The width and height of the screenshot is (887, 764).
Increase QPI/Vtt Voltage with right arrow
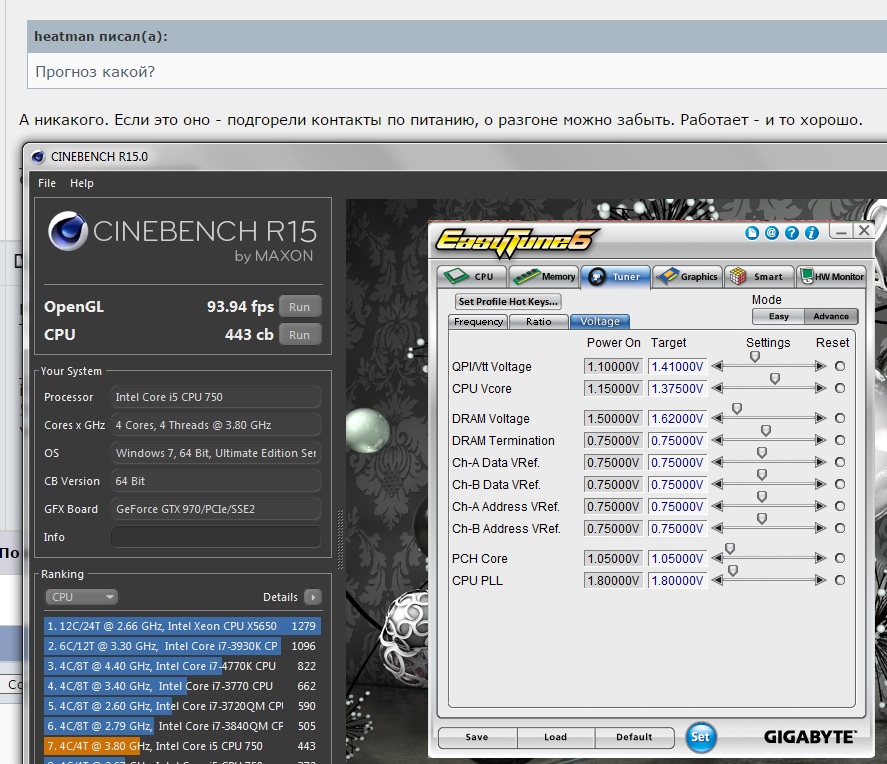821,366
